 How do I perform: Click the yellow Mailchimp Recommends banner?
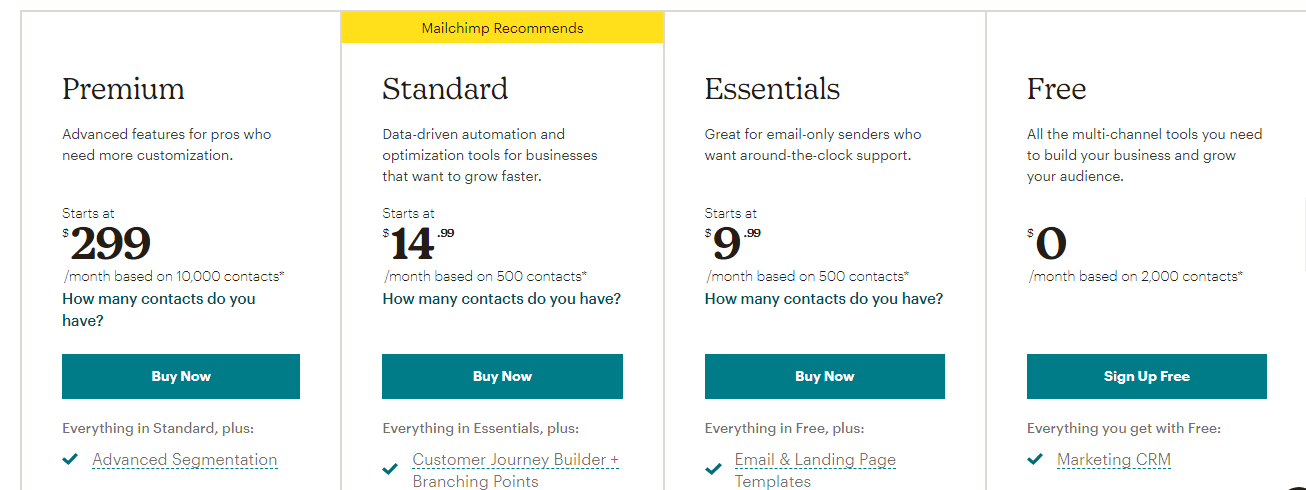click(502, 28)
